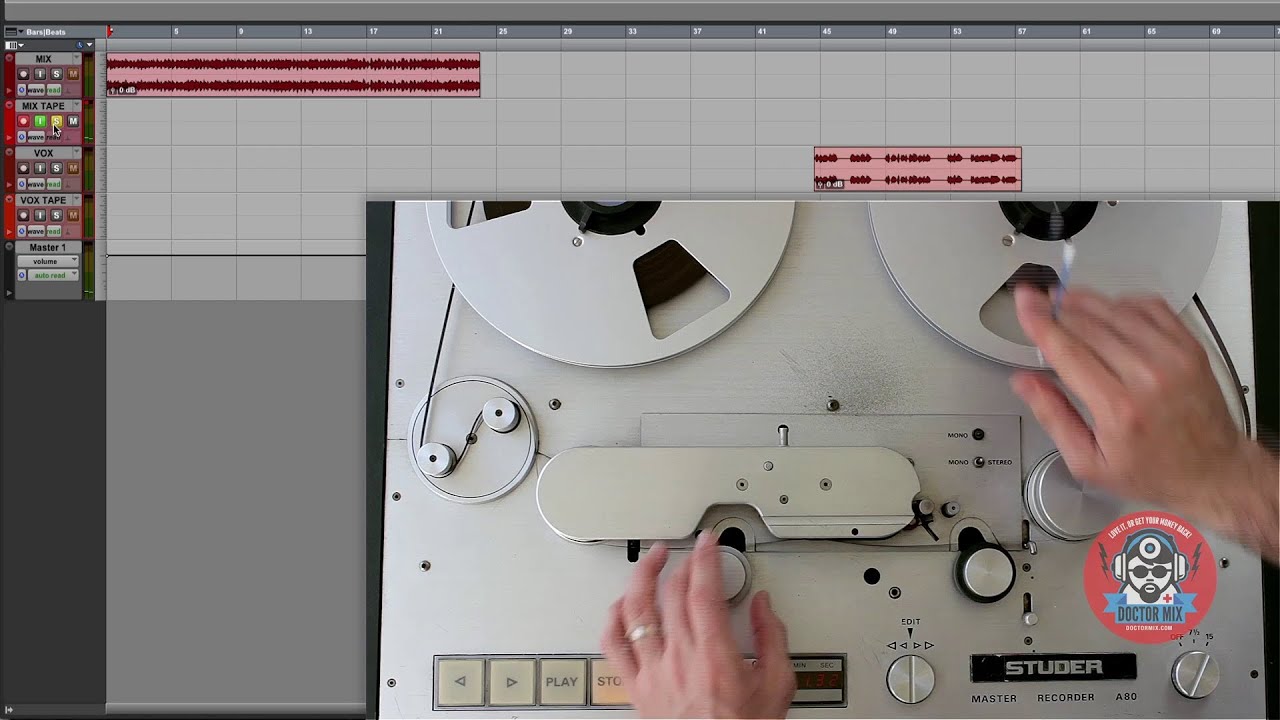This screenshot has width=1280, height=720.
Task: Click the tape speed selector knob
Action: [x=1194, y=674]
